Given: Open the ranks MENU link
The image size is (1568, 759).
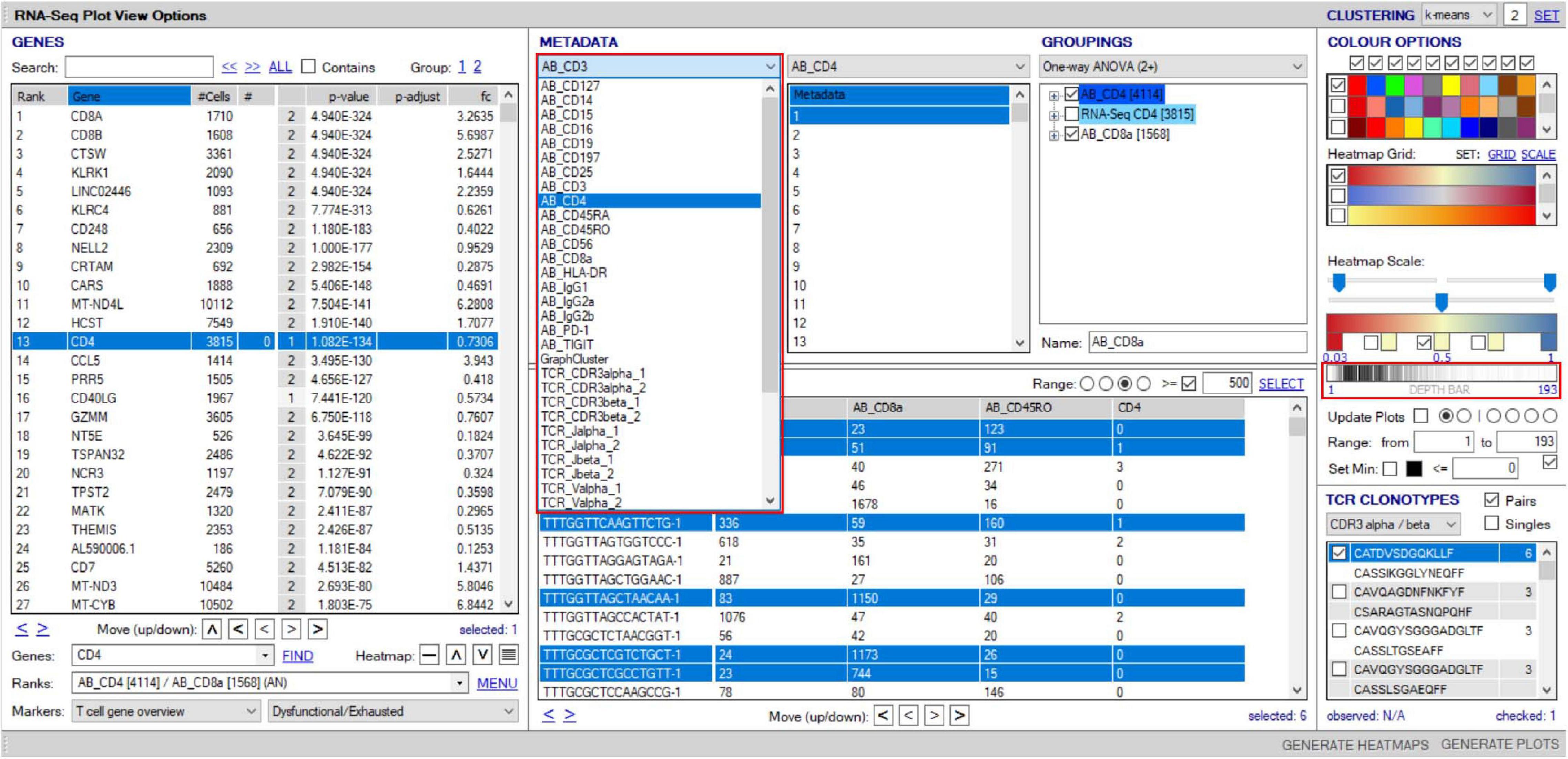Looking at the screenshot, I should point(497,684).
